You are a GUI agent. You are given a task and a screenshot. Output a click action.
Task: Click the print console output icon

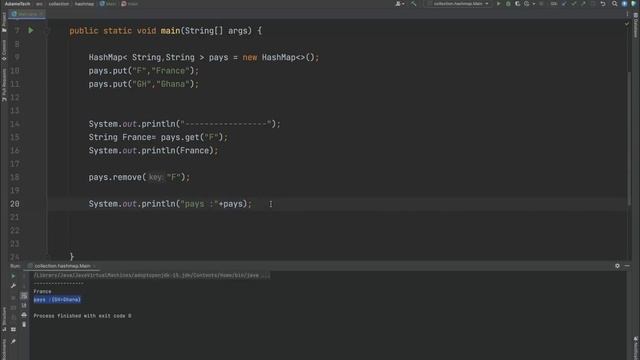point(24,315)
